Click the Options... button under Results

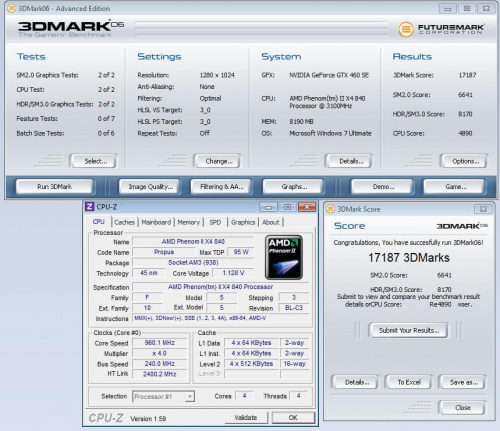point(464,161)
